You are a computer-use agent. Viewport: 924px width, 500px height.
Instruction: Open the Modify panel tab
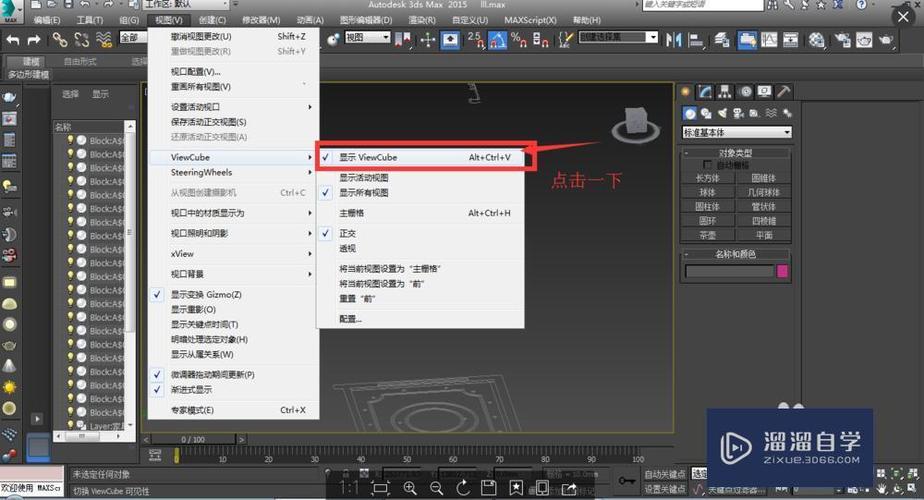[x=706, y=91]
